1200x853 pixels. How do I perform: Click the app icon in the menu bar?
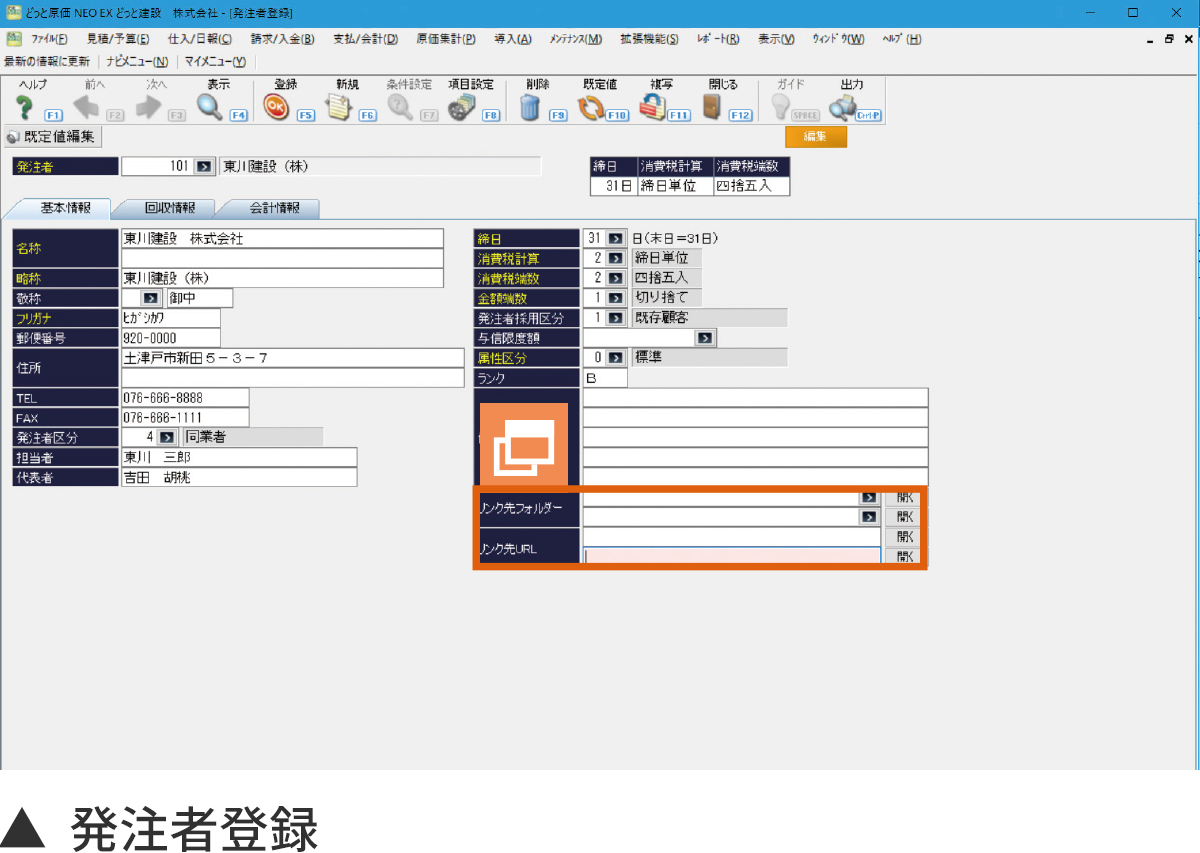14,39
